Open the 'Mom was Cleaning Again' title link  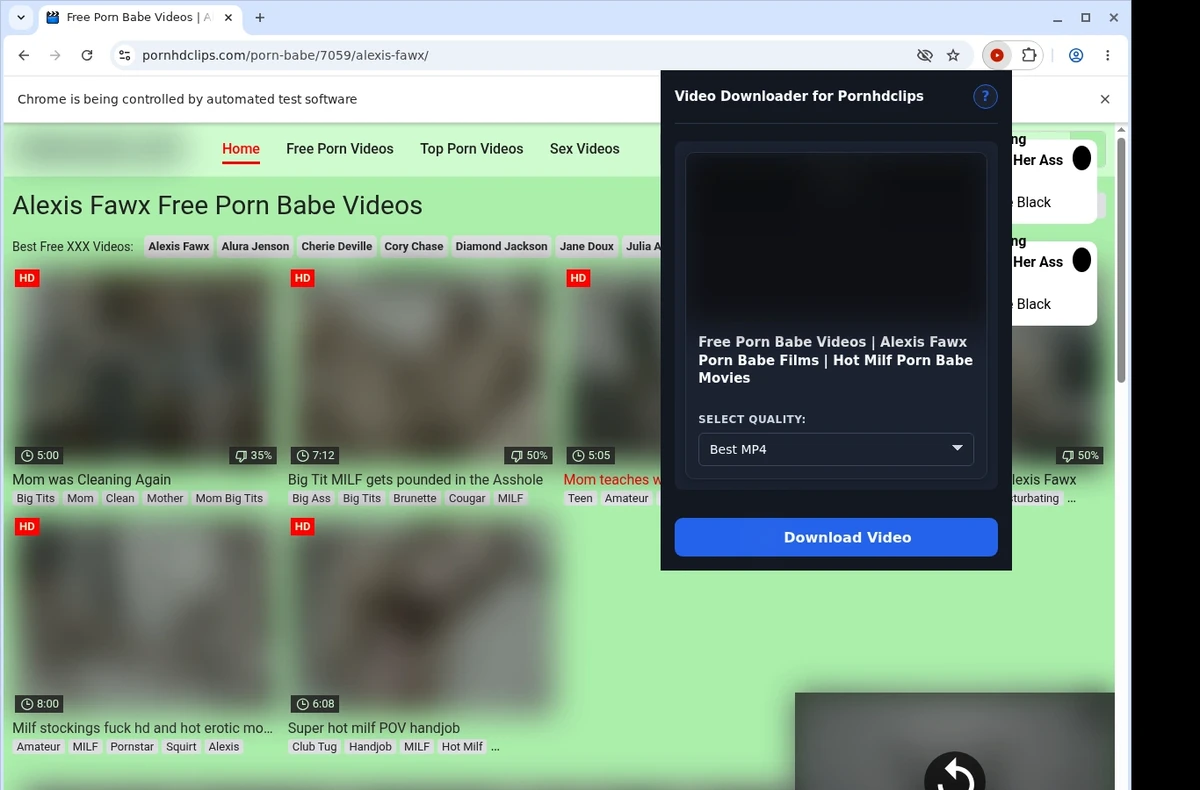(92, 479)
